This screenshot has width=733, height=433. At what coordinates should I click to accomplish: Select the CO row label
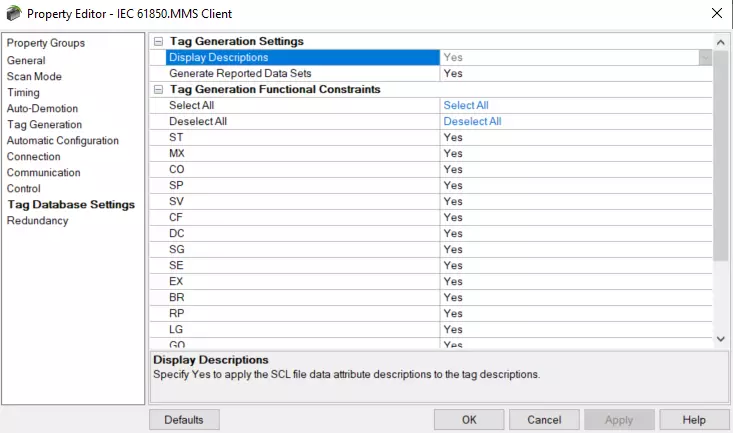click(177, 169)
